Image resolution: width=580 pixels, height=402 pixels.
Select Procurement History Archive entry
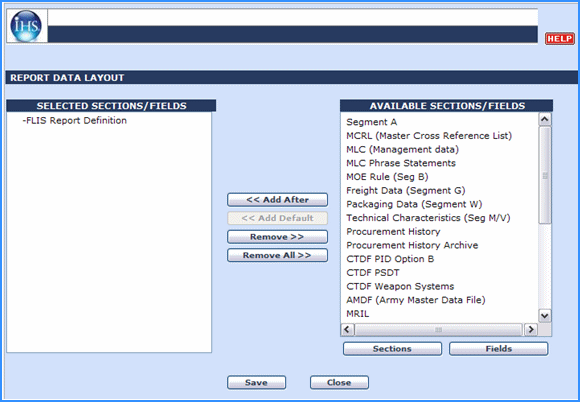(412, 245)
